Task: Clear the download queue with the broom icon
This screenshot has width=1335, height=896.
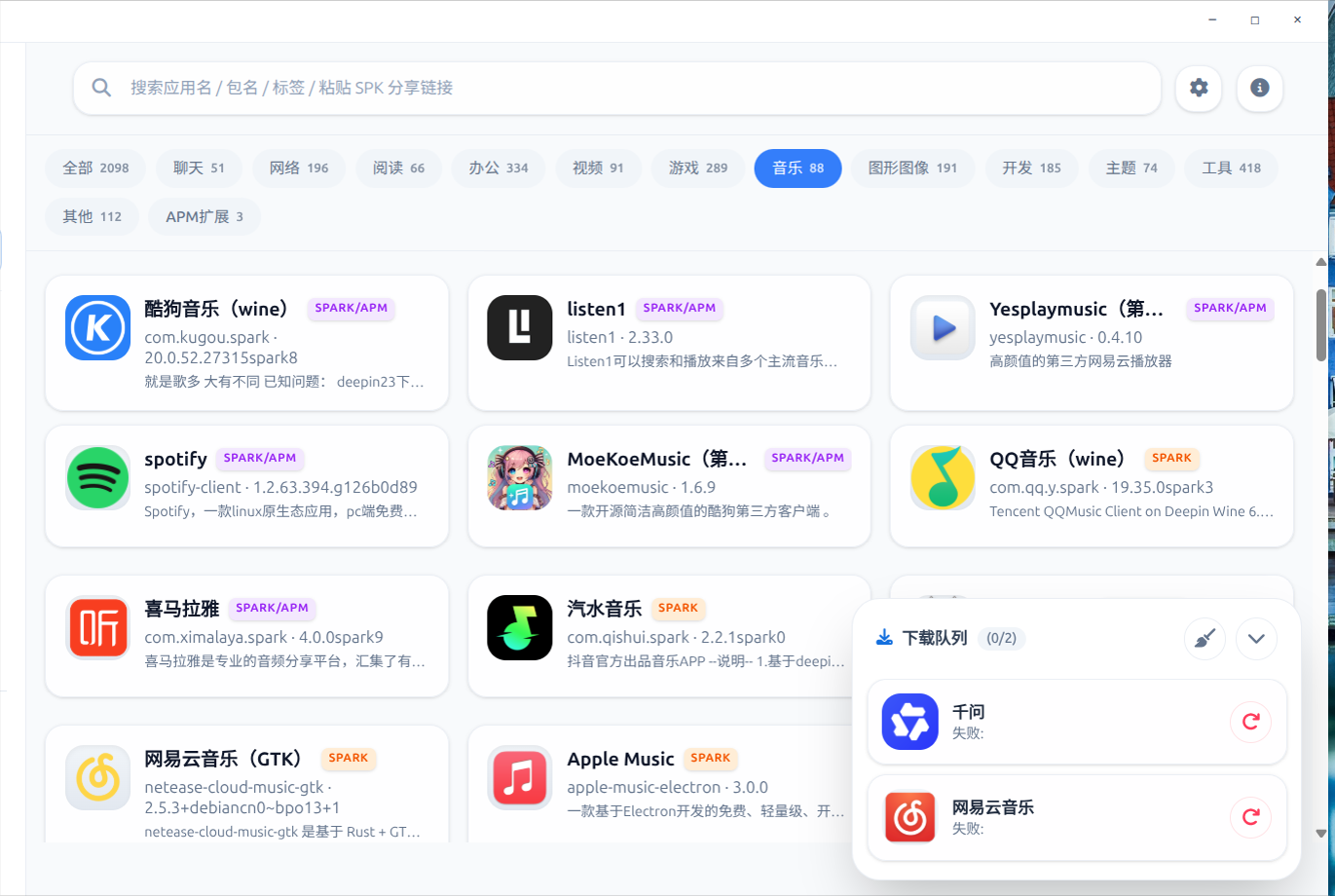Action: point(1205,639)
